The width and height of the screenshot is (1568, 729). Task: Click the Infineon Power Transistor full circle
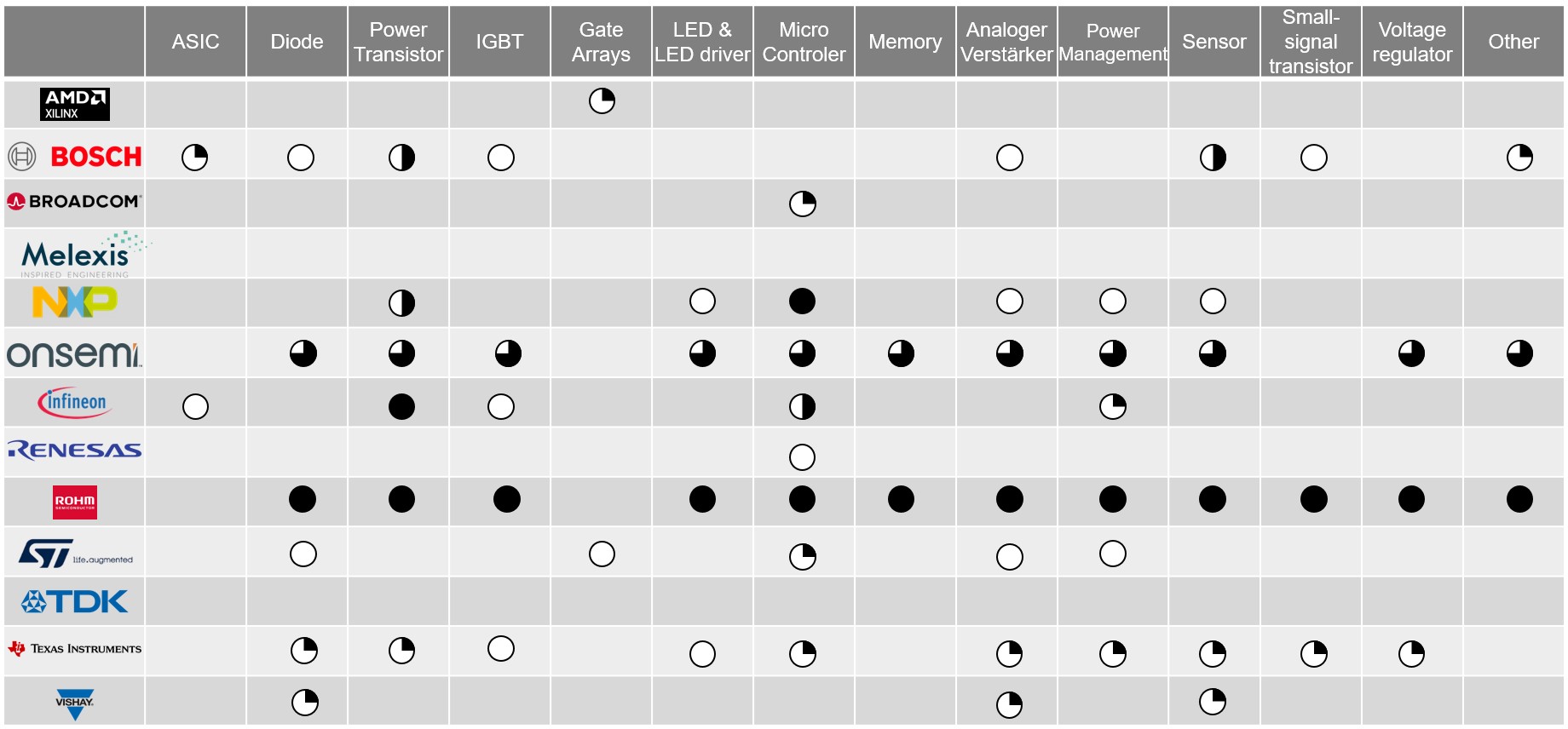pos(401,406)
